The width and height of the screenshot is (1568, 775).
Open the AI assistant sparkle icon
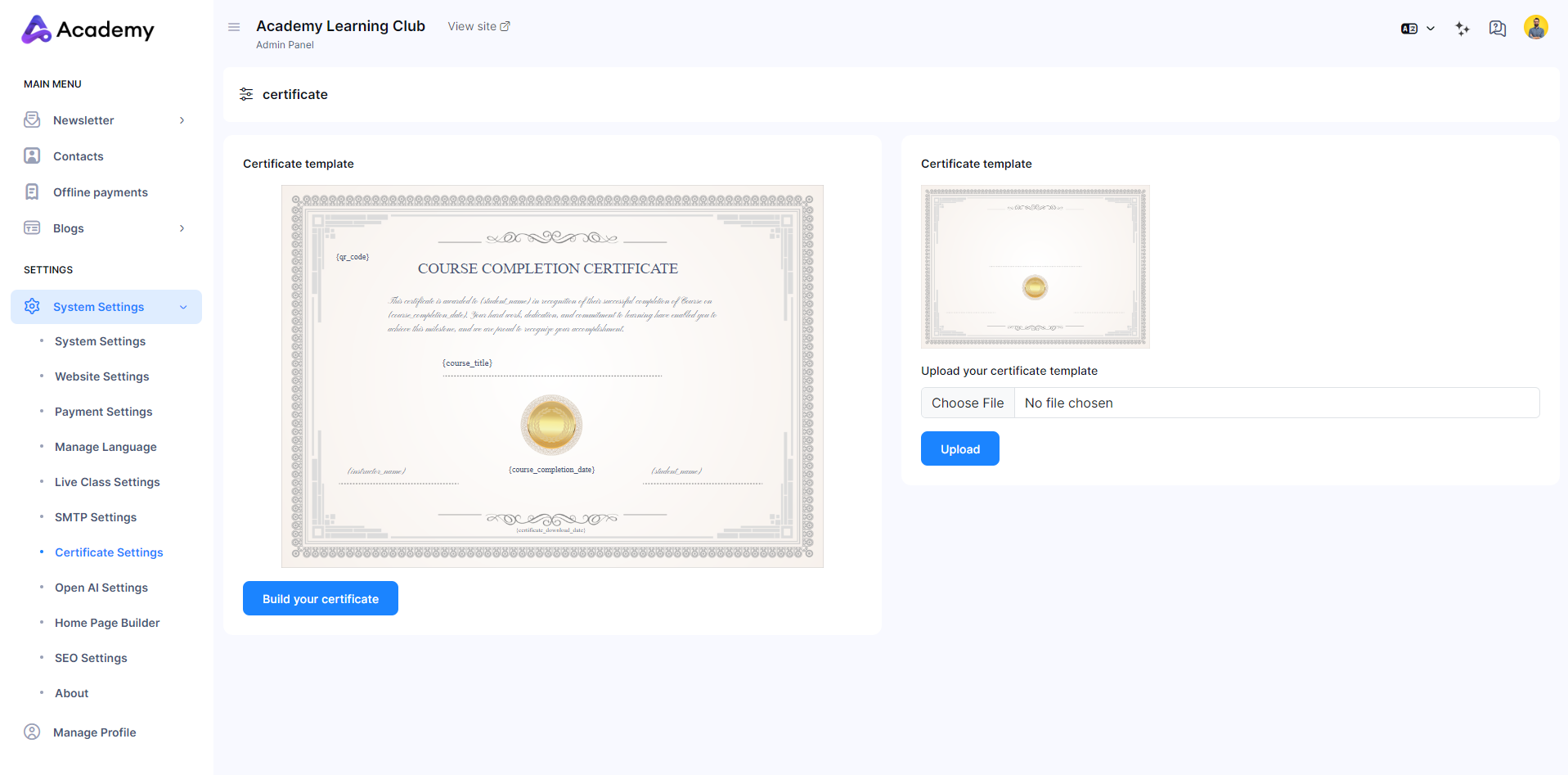click(1462, 29)
